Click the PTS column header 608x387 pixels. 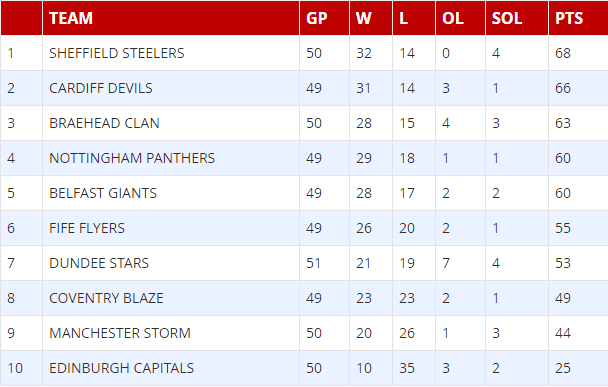569,18
